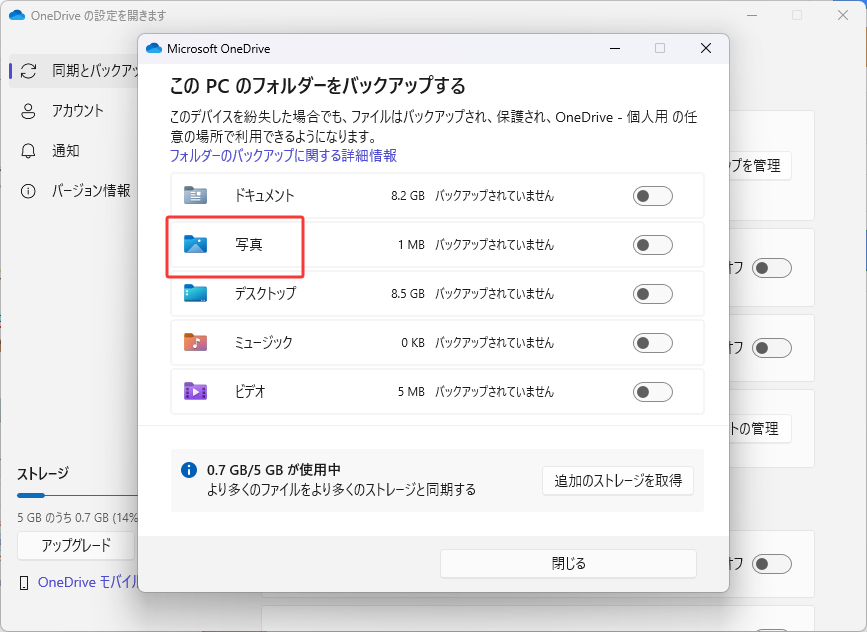Click the 閉じる button
Viewport: 867px width, 632px height.
point(567,563)
